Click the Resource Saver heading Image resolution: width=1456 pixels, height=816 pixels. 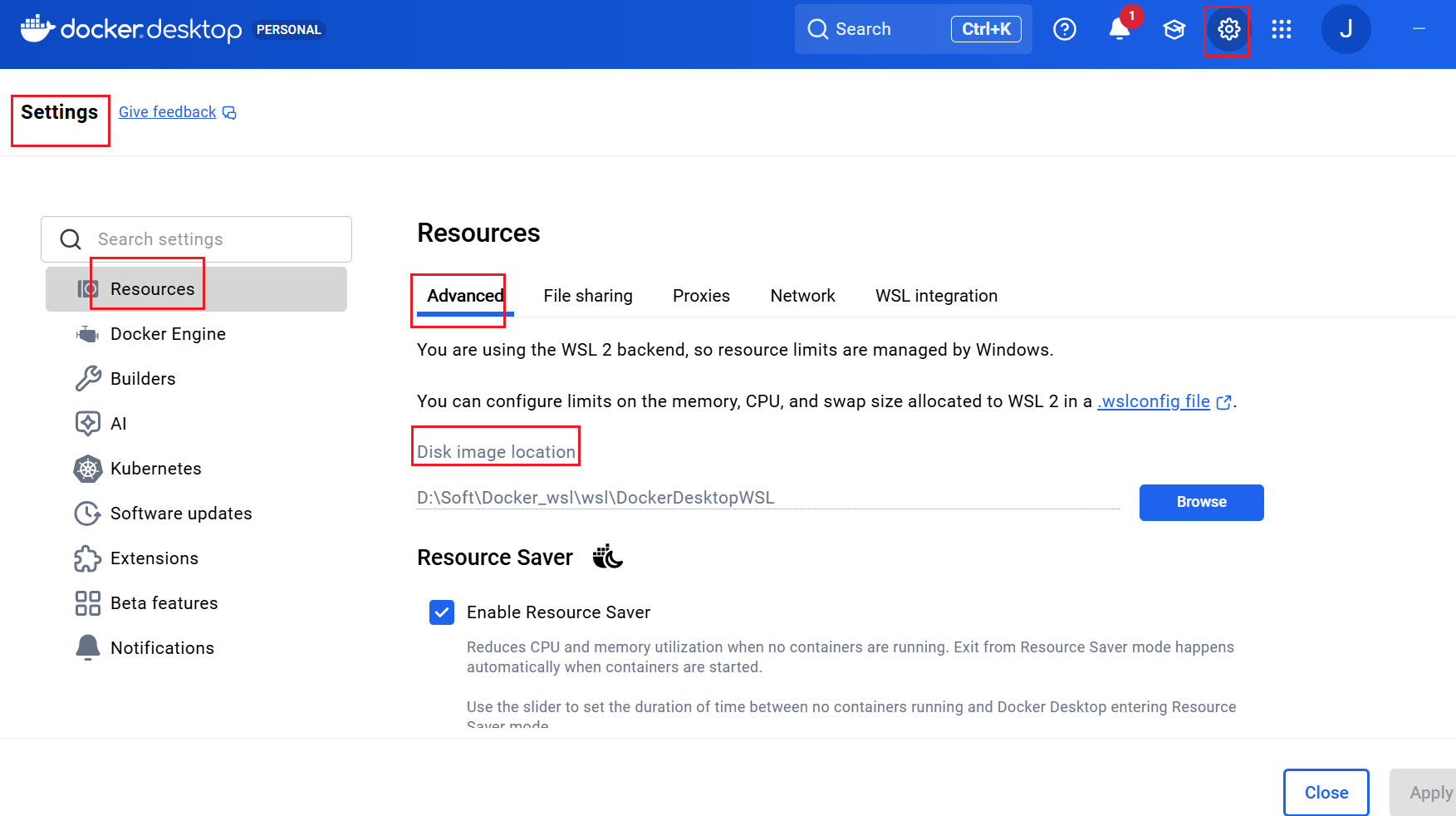(x=495, y=558)
